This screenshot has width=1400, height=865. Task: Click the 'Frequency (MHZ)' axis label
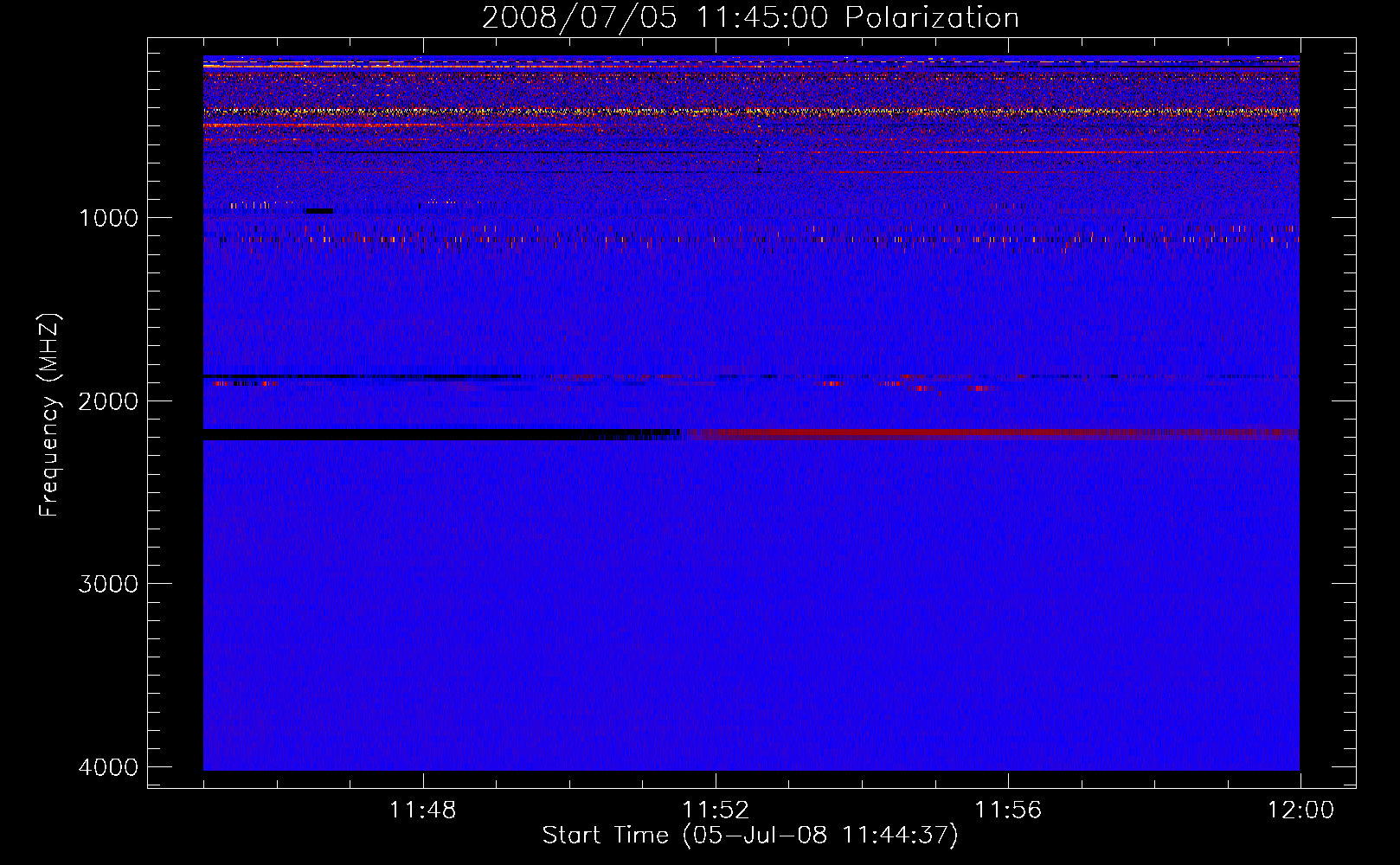pyautogui.click(x=49, y=415)
